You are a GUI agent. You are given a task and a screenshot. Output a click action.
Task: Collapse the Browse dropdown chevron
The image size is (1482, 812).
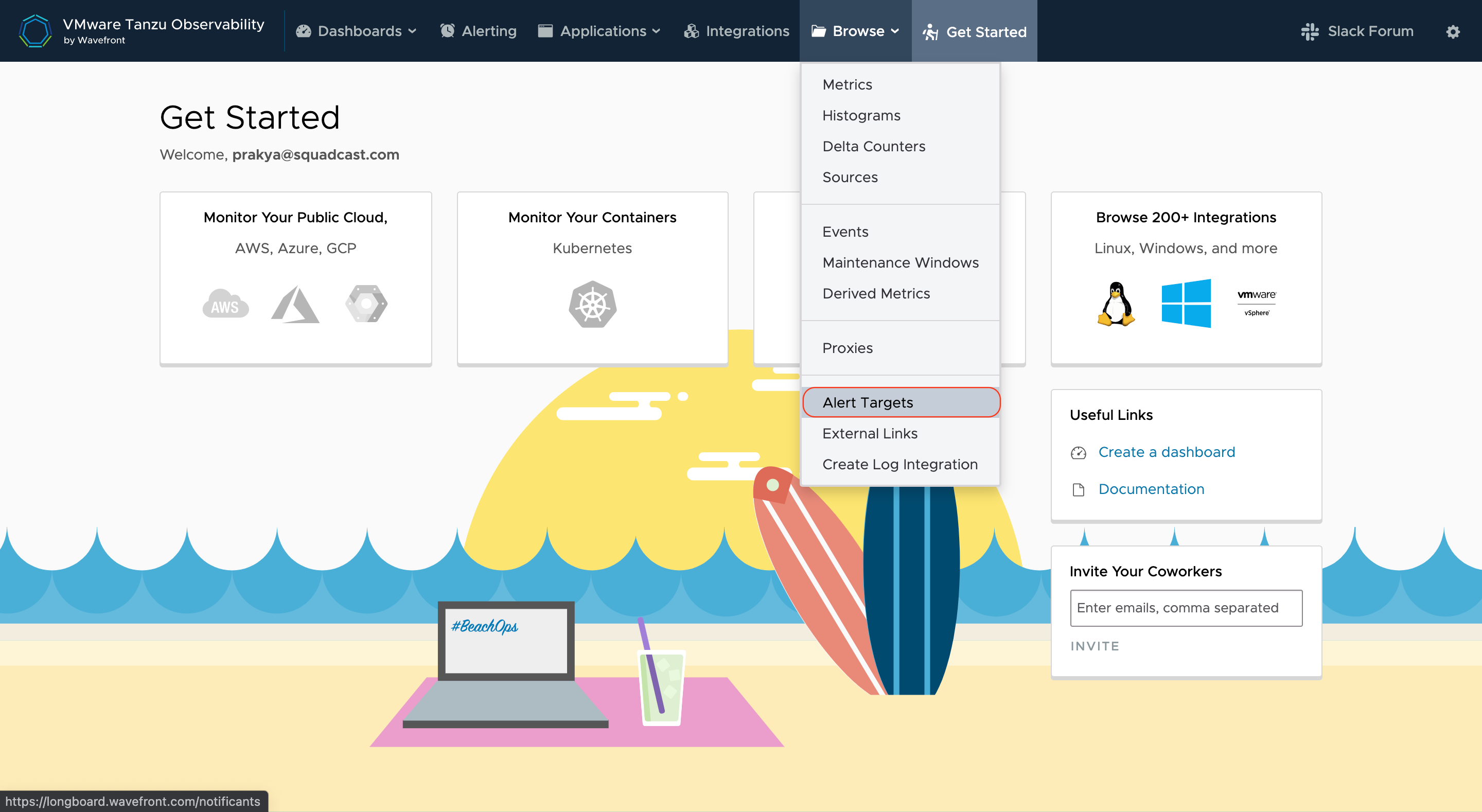[895, 31]
